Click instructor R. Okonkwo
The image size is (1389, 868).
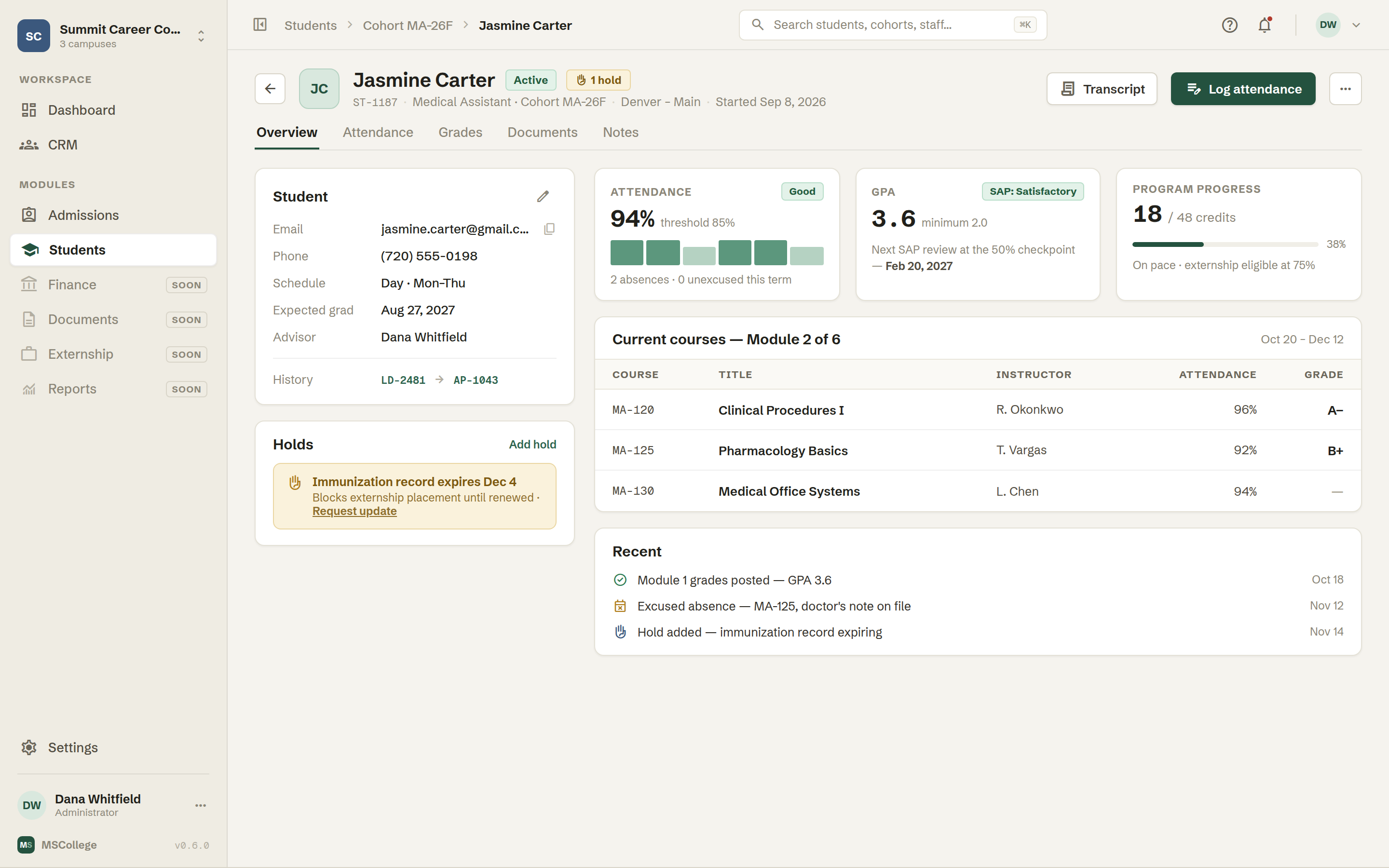1030,409
